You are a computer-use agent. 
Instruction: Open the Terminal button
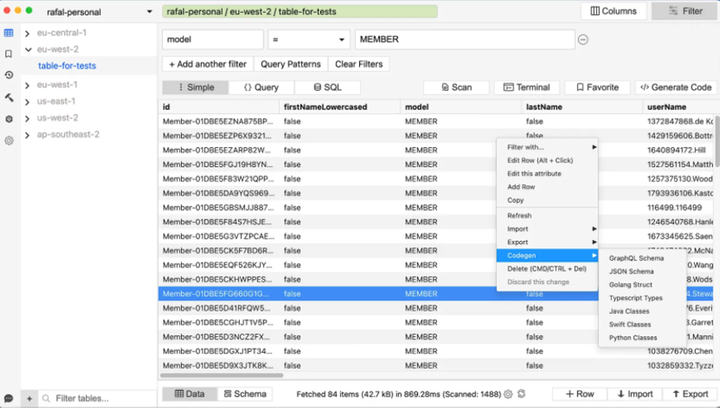click(527, 87)
